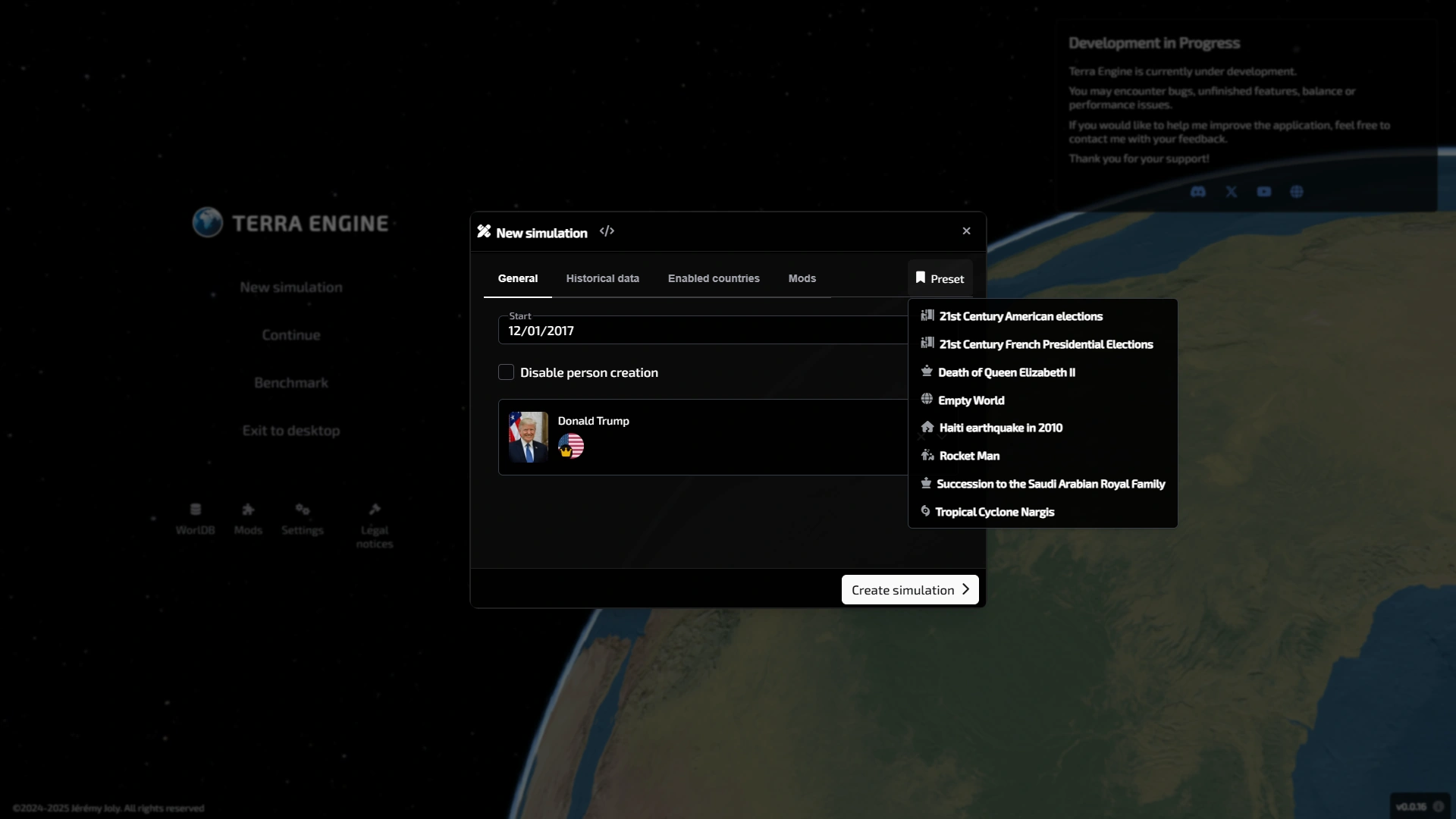Click the Start date input field
Viewport: 1456px width, 819px height.
(x=703, y=331)
